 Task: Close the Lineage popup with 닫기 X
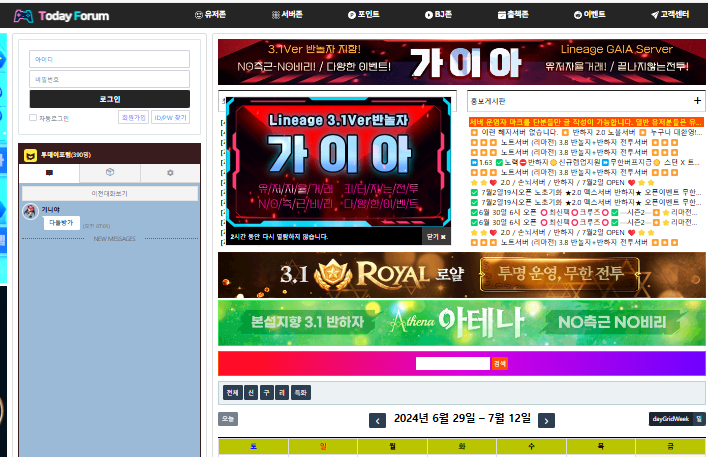click(x=436, y=237)
